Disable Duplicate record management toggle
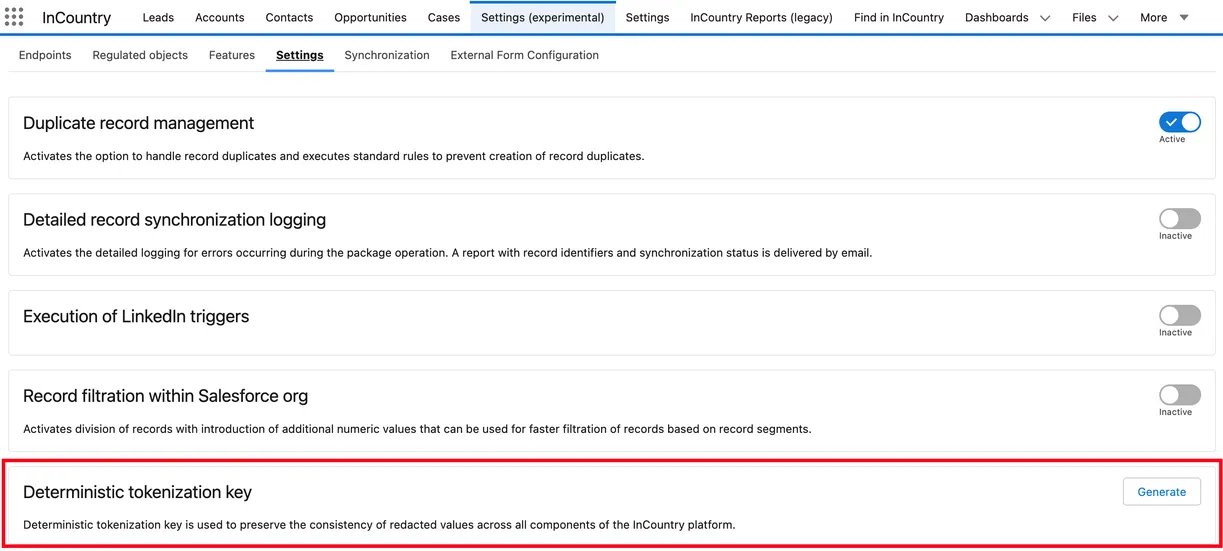Screen dimensions: 1223x551 (x=1179, y=122)
